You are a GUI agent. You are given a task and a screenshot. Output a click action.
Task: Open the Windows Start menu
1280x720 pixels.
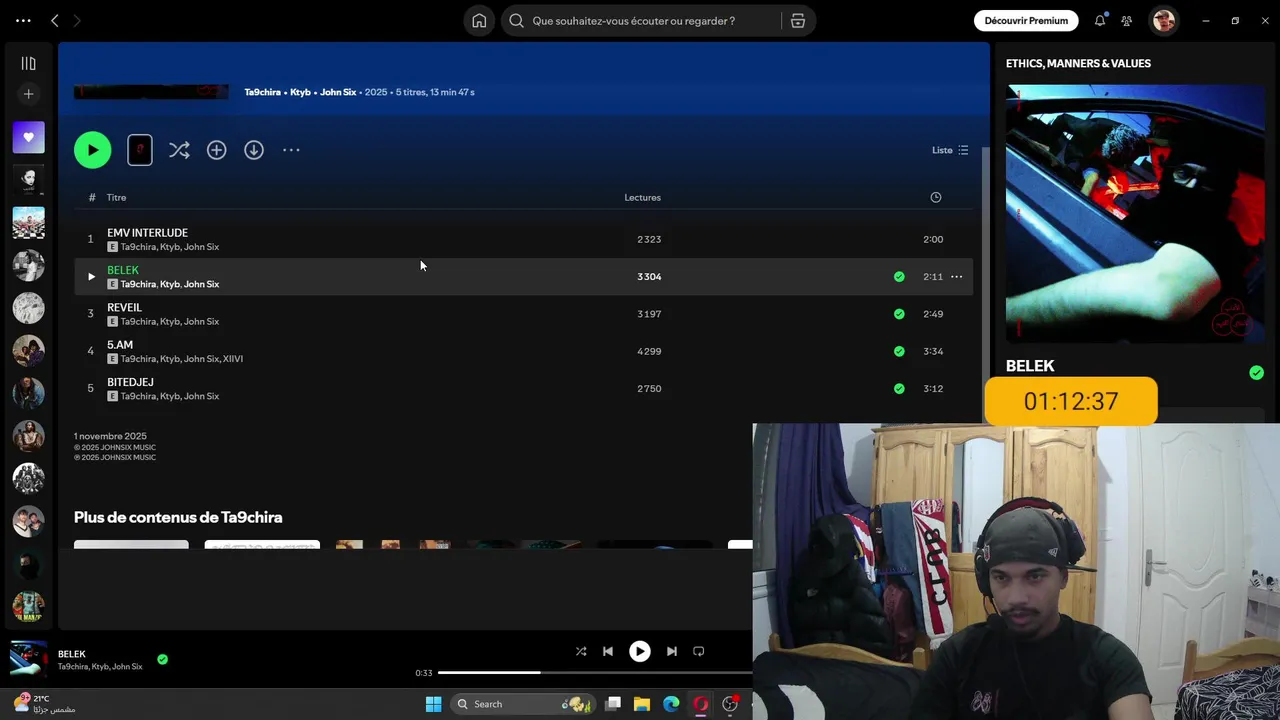pos(433,704)
